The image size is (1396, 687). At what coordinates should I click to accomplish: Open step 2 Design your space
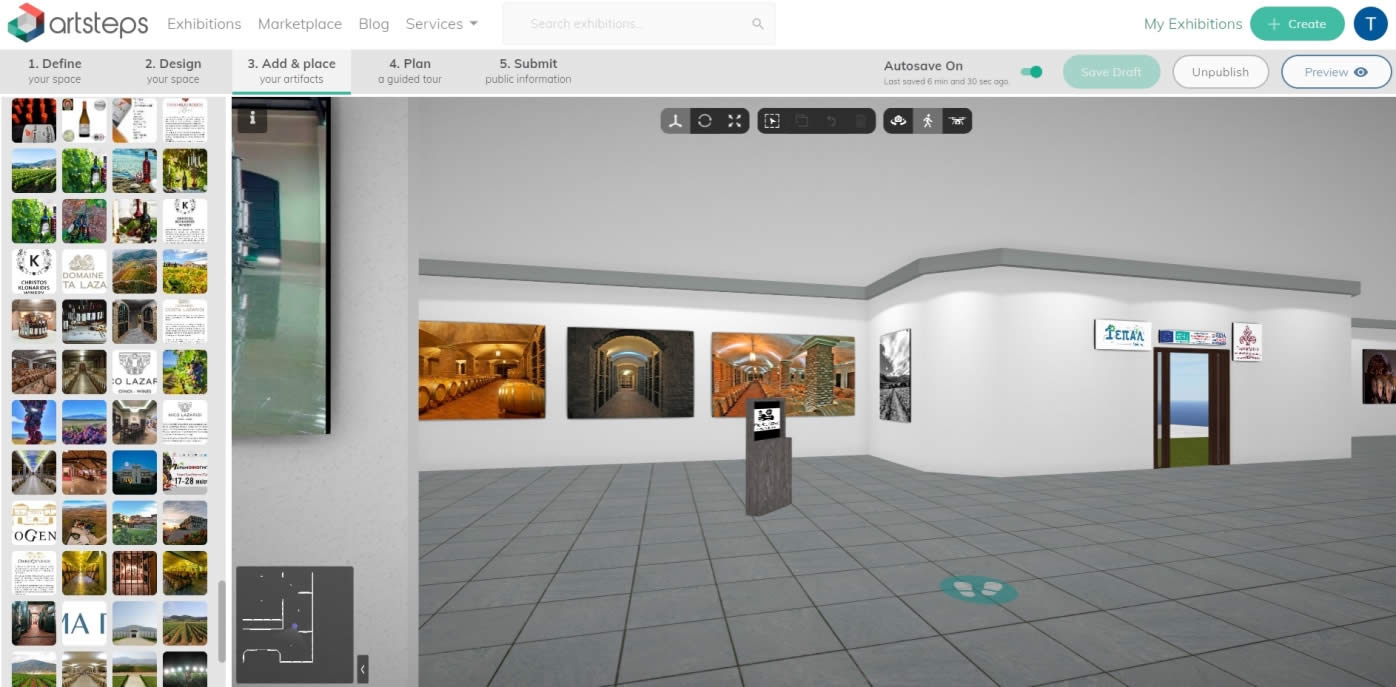click(173, 71)
